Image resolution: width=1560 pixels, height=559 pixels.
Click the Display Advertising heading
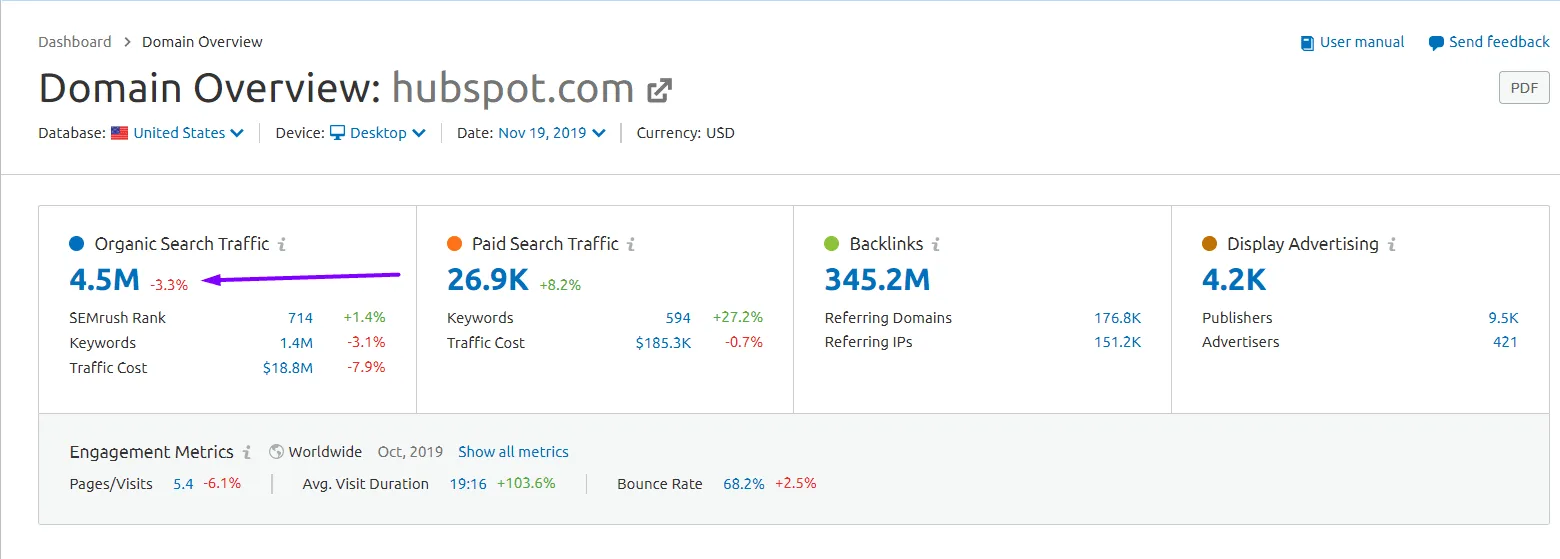click(x=1303, y=244)
